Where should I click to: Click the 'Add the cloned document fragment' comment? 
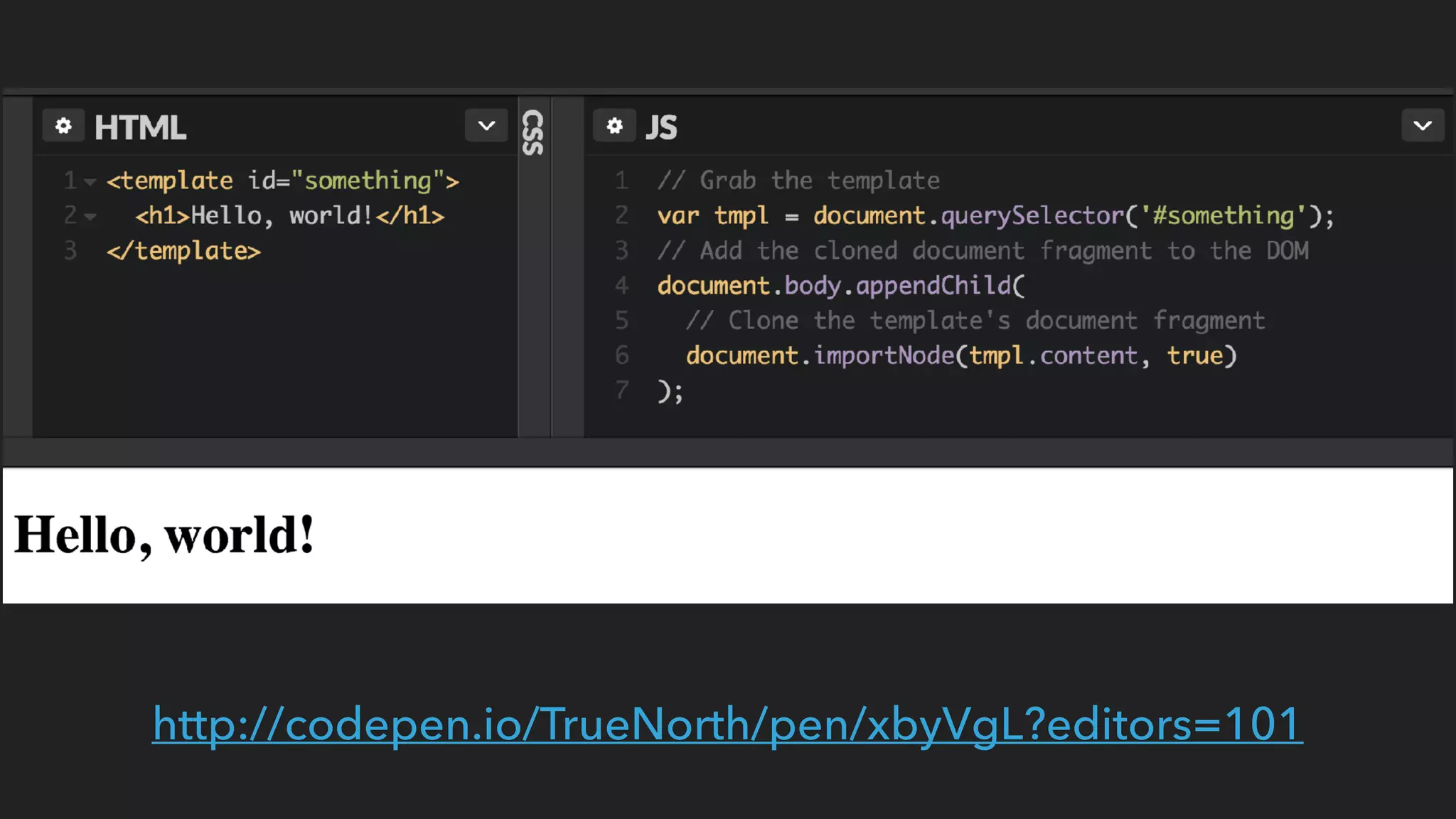(x=983, y=250)
